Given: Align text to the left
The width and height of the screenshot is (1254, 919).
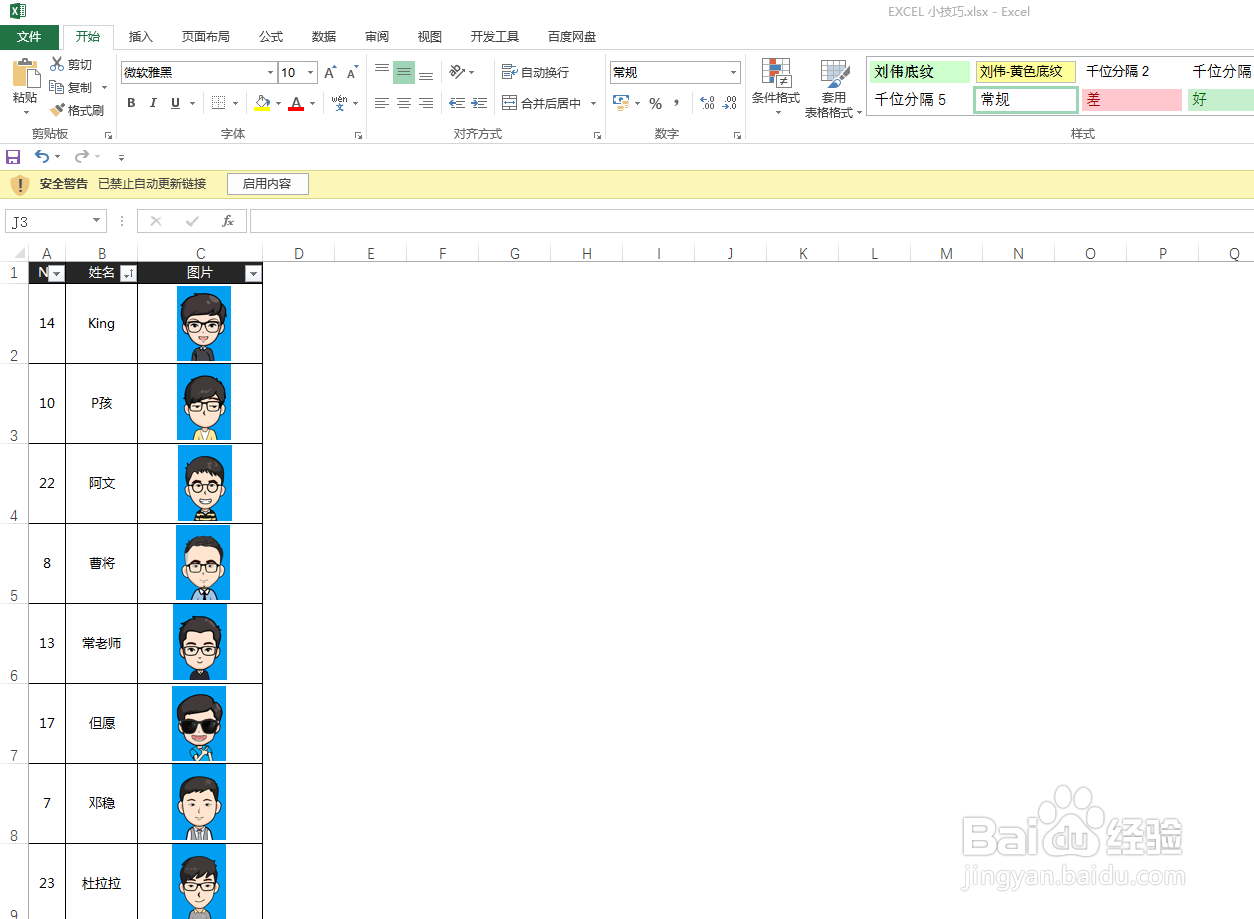Looking at the screenshot, I should (x=382, y=103).
